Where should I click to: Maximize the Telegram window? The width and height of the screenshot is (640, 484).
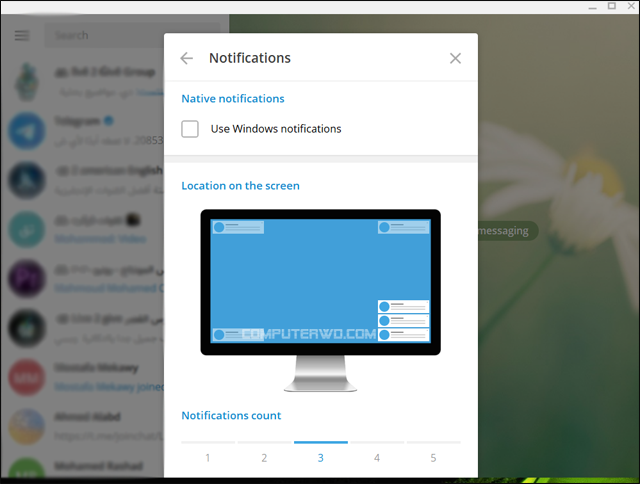click(x=611, y=6)
